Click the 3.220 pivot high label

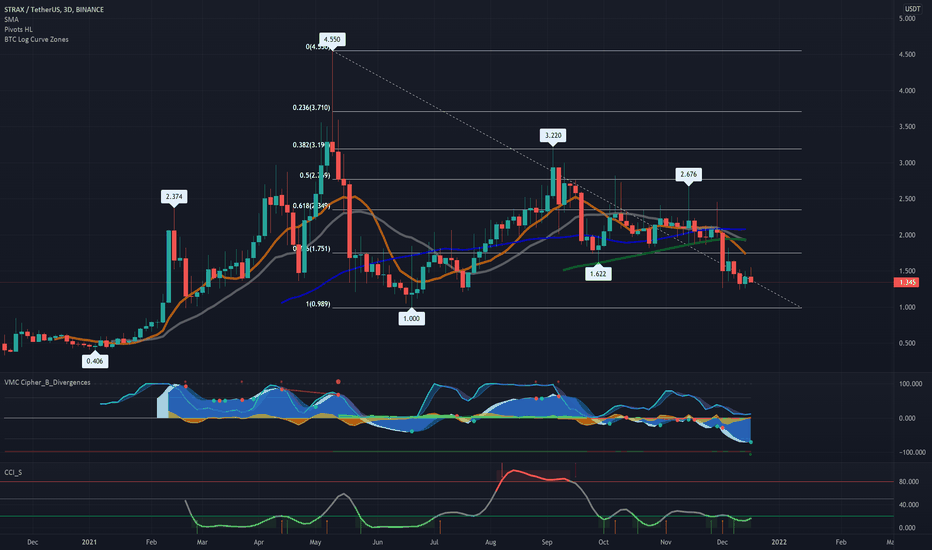click(x=553, y=136)
